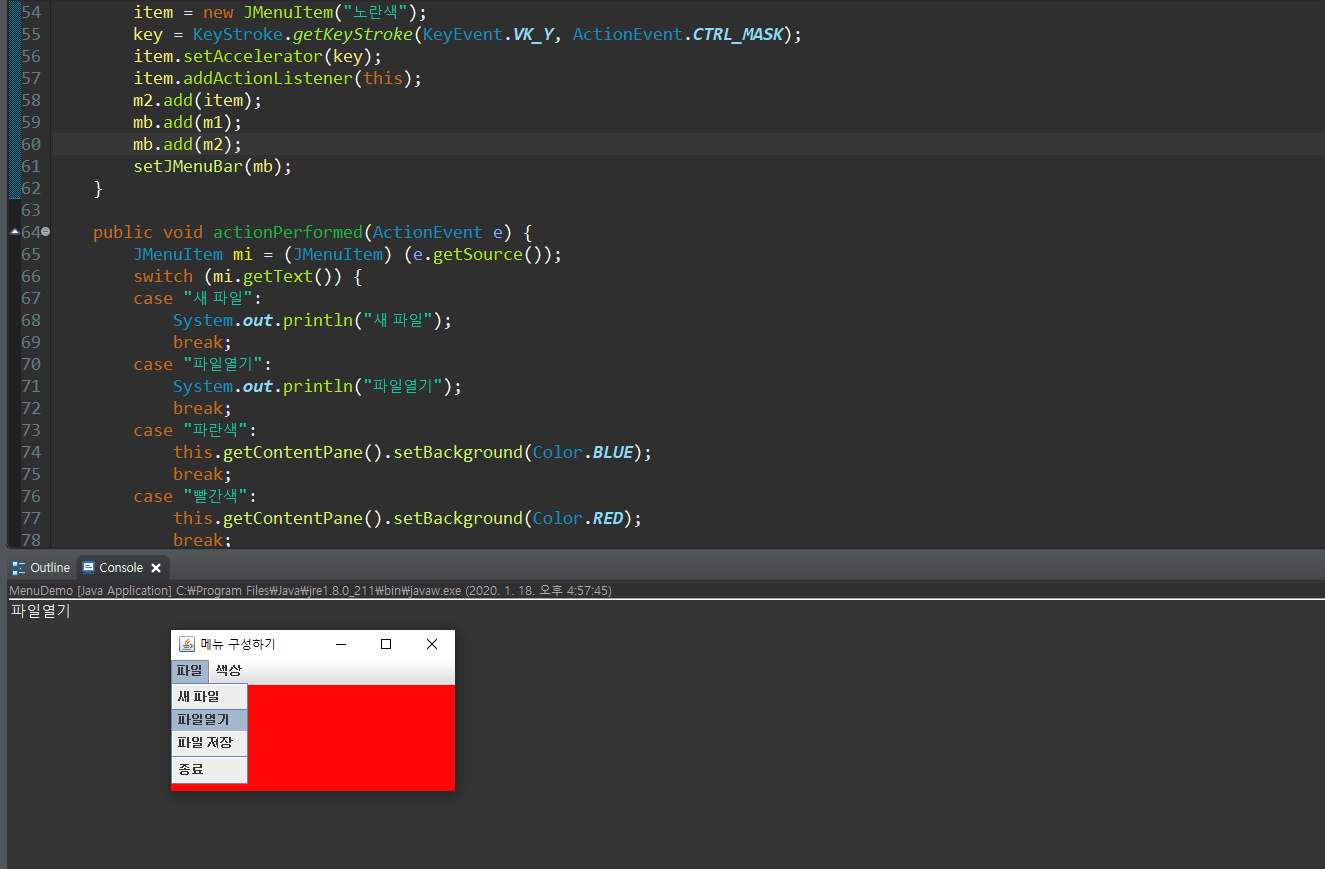Image resolution: width=1325 pixels, height=869 pixels.
Task: Click the item.addActionListener(this); line
Action: 278,78
